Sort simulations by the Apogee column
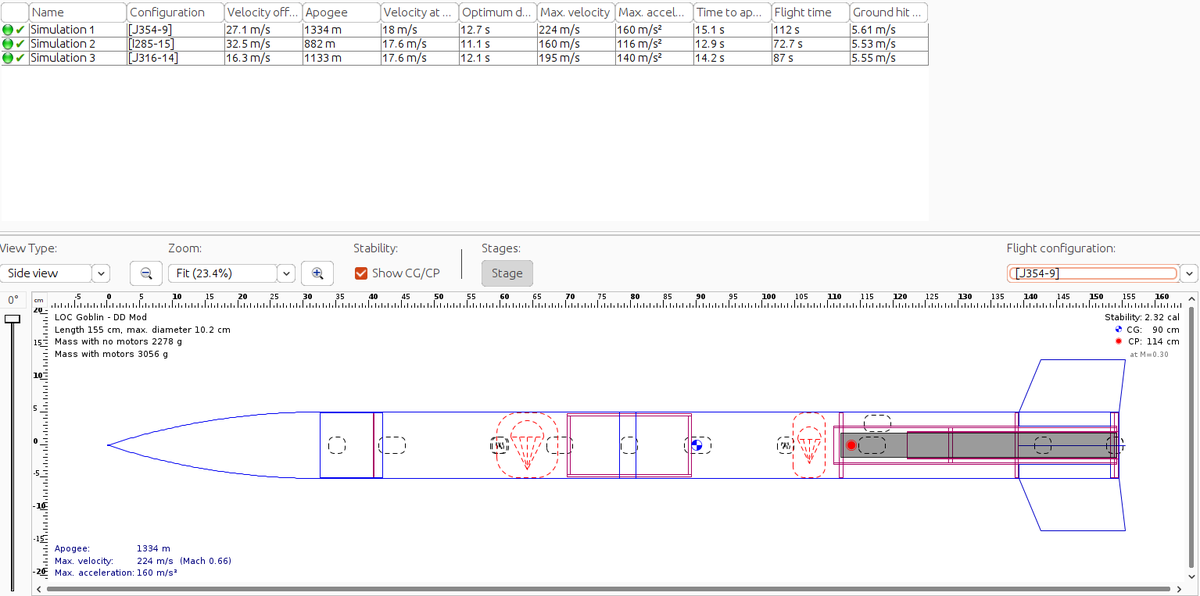The image size is (1200, 596). (x=340, y=13)
